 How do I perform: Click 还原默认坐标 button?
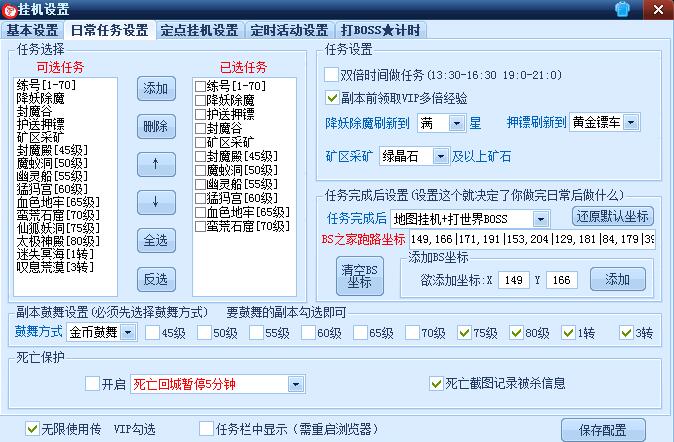613,216
